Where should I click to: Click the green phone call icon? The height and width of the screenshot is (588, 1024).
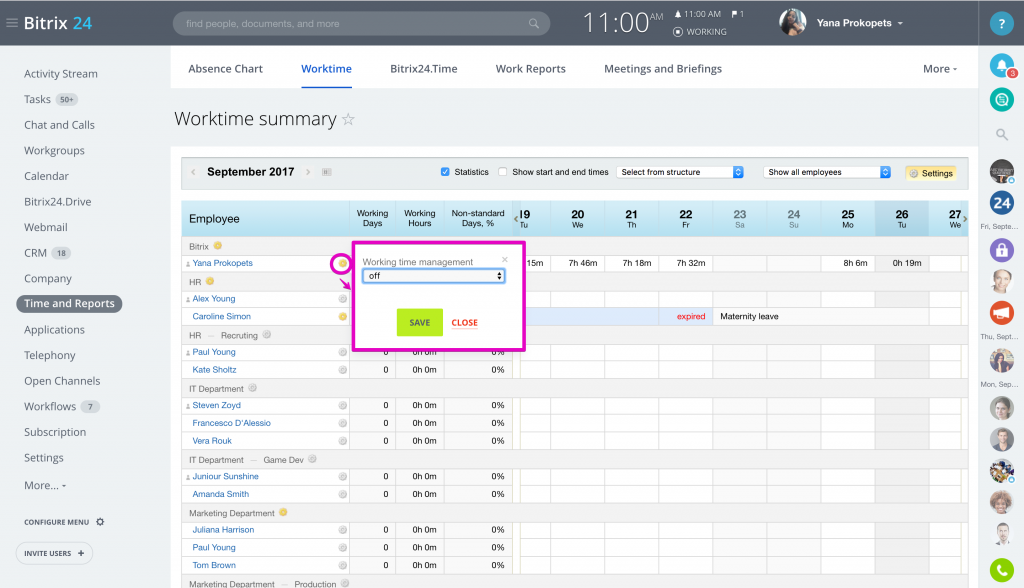1001,570
